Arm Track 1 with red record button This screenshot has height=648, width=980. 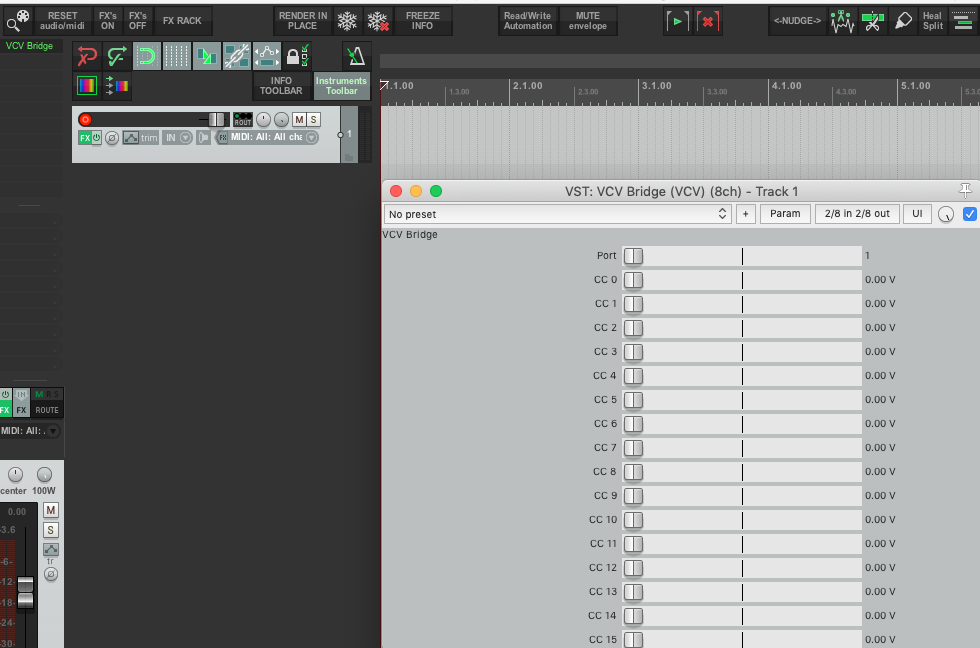pos(86,119)
